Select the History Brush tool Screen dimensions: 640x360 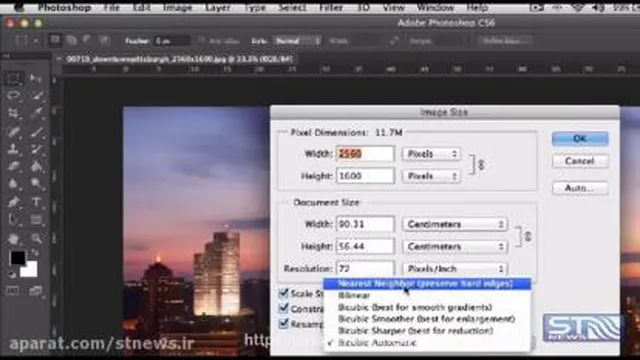coord(36,149)
